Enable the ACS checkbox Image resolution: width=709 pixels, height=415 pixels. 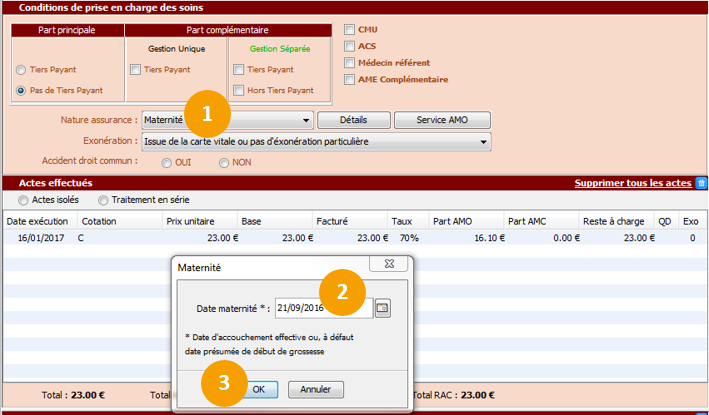coord(349,46)
